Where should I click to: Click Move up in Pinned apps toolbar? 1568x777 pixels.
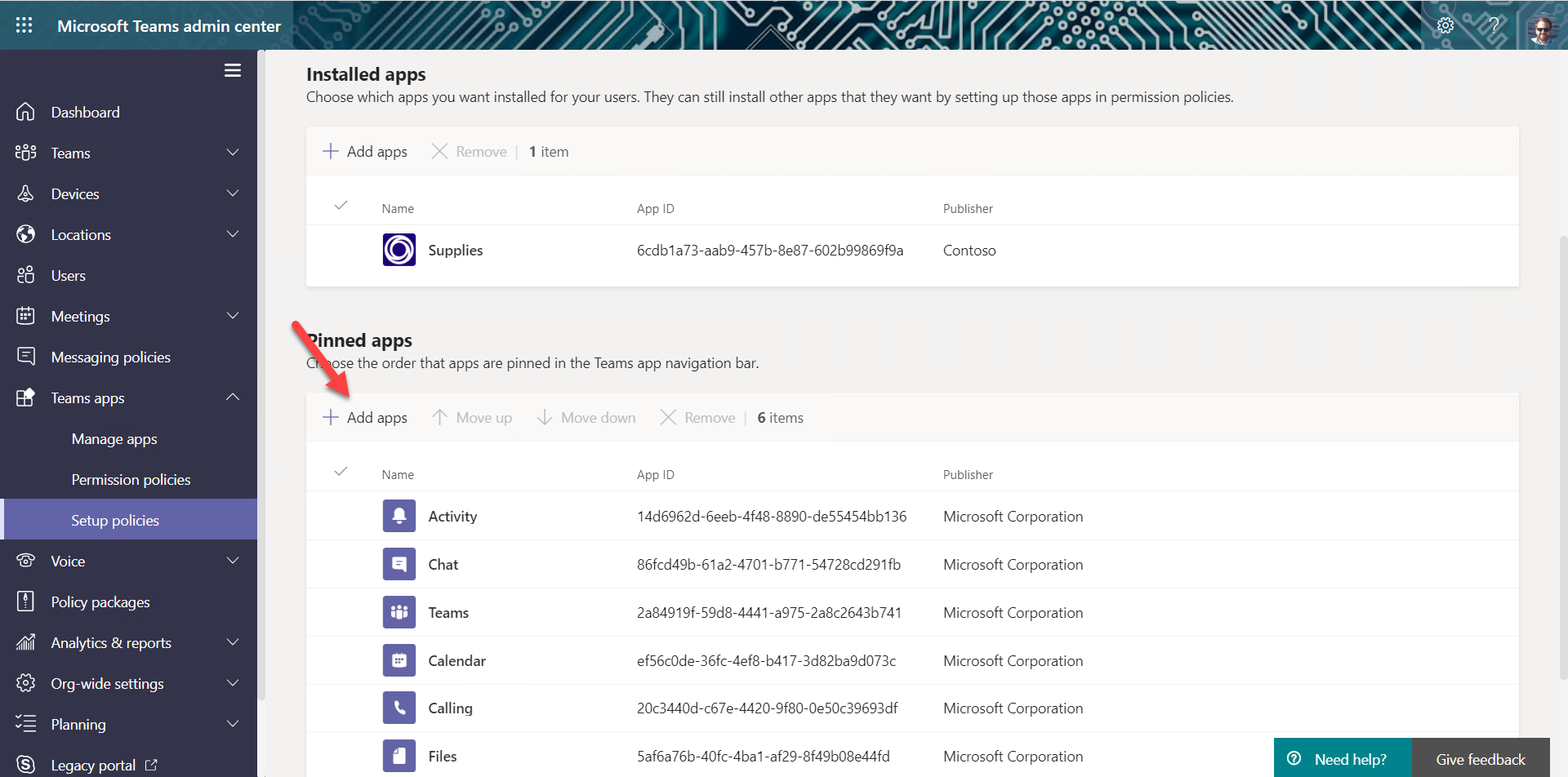click(472, 418)
